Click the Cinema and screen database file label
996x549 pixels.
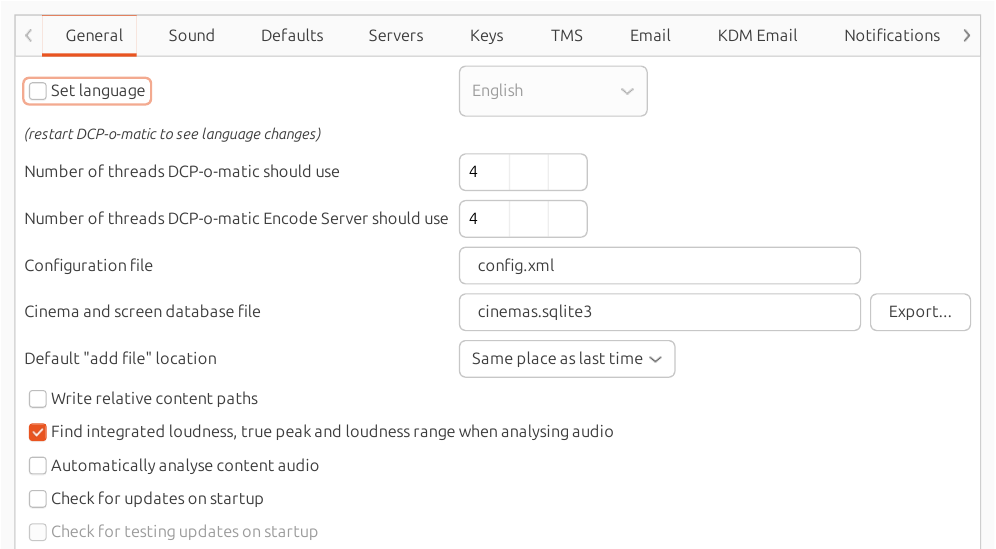click(142, 311)
